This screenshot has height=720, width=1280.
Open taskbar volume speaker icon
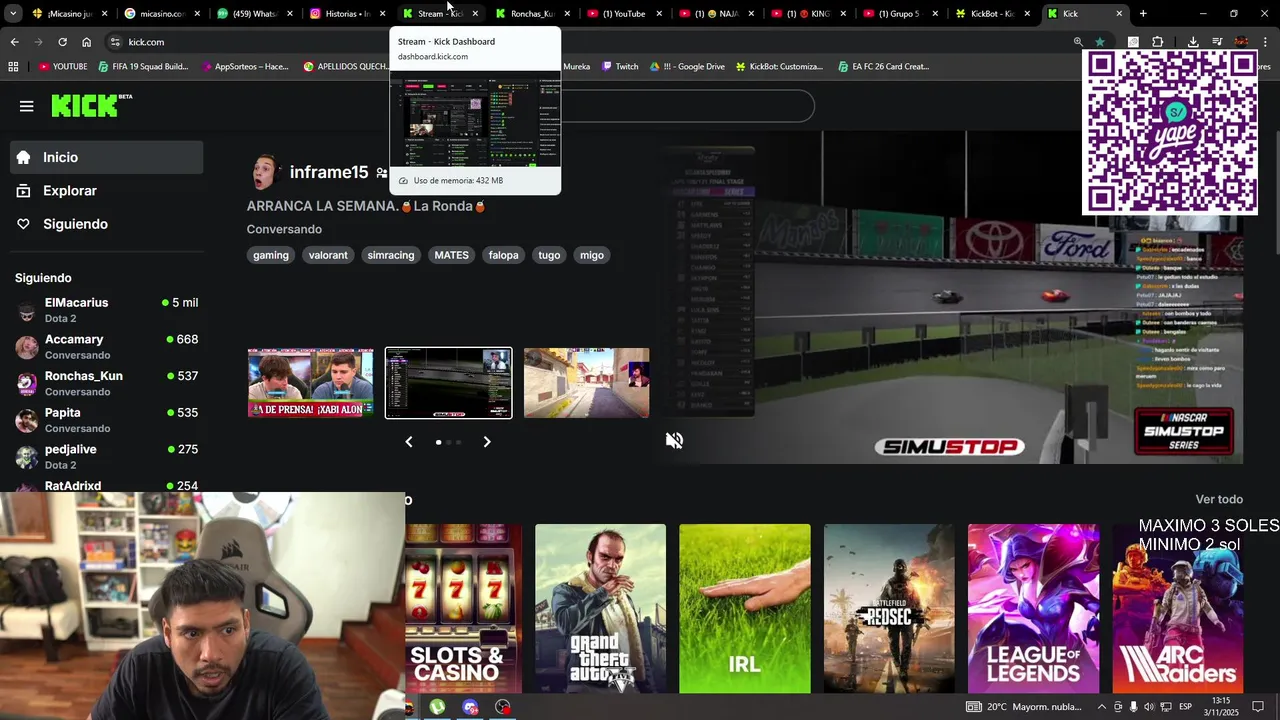click(1150, 707)
